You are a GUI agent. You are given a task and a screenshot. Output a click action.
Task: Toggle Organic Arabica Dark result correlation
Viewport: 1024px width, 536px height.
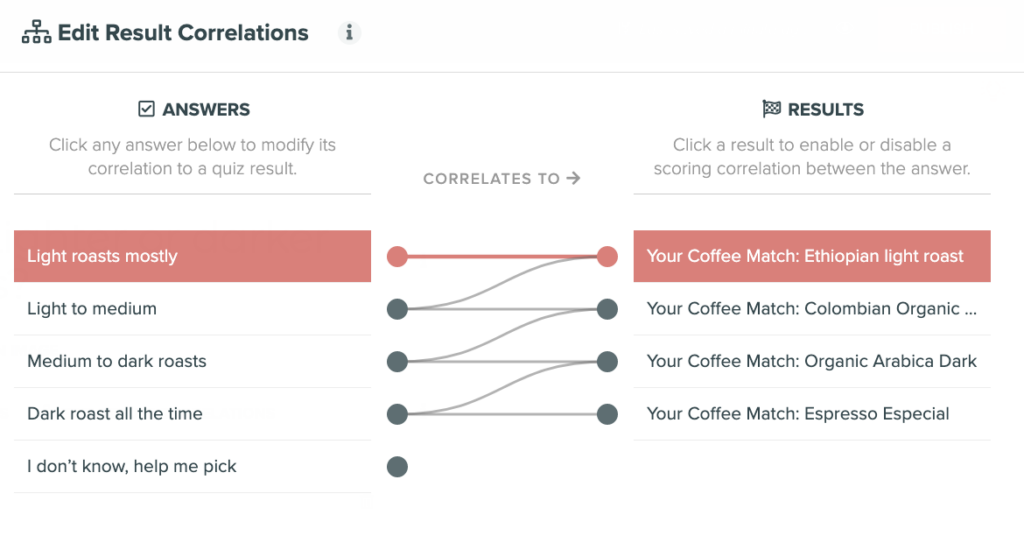[x=812, y=361]
